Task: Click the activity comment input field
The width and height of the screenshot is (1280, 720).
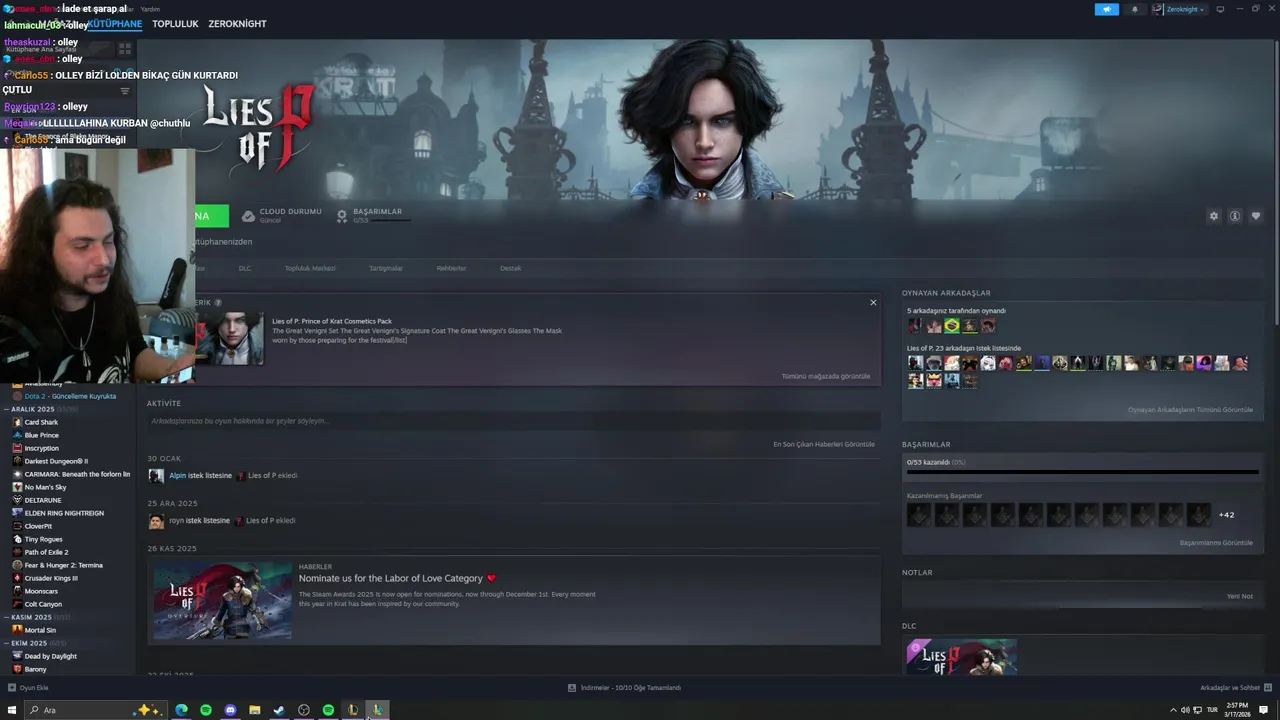Action: [514, 421]
